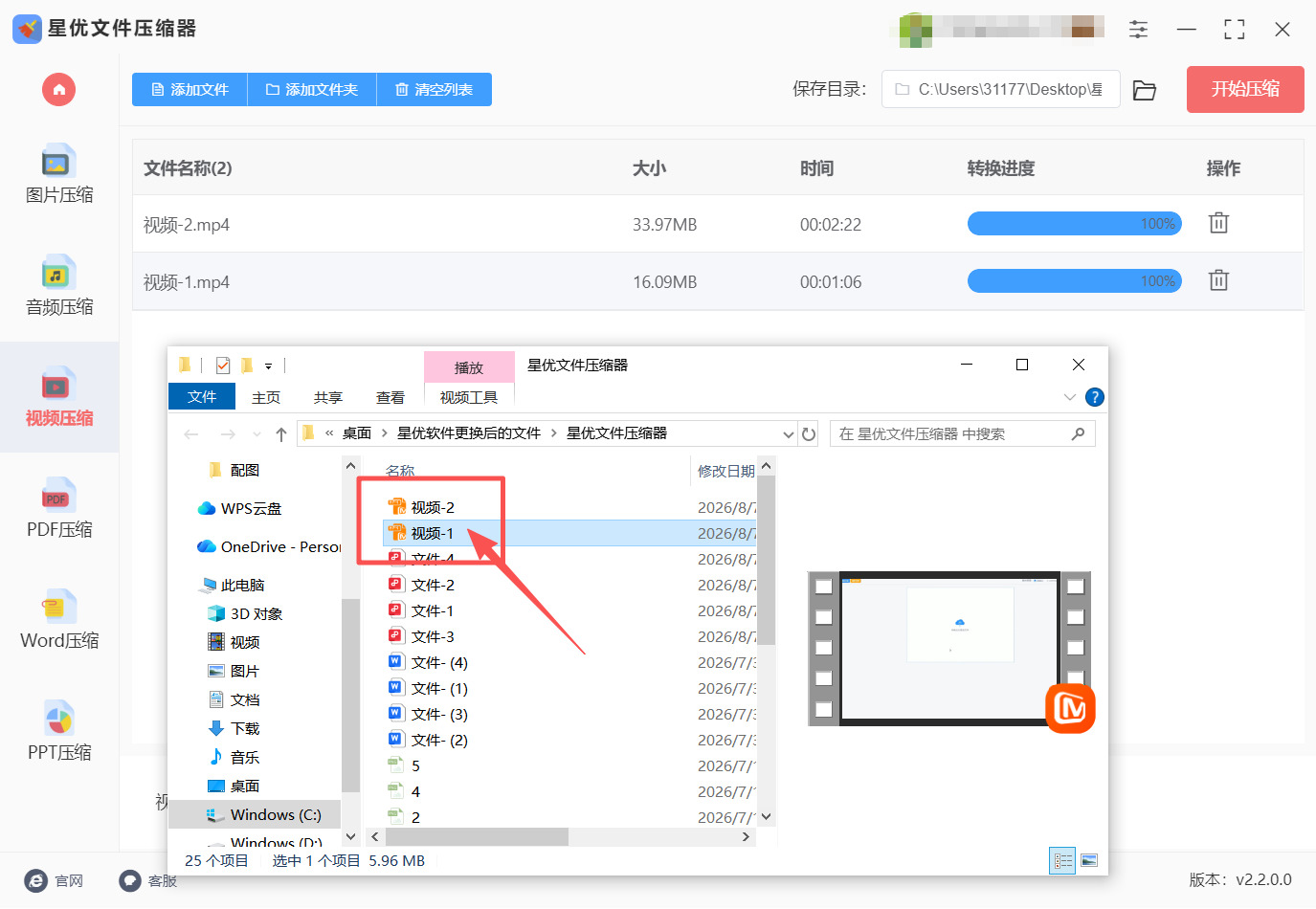Open the 图片压缩 image compression tool
Viewport: 1316px width, 909px height.
(58, 175)
